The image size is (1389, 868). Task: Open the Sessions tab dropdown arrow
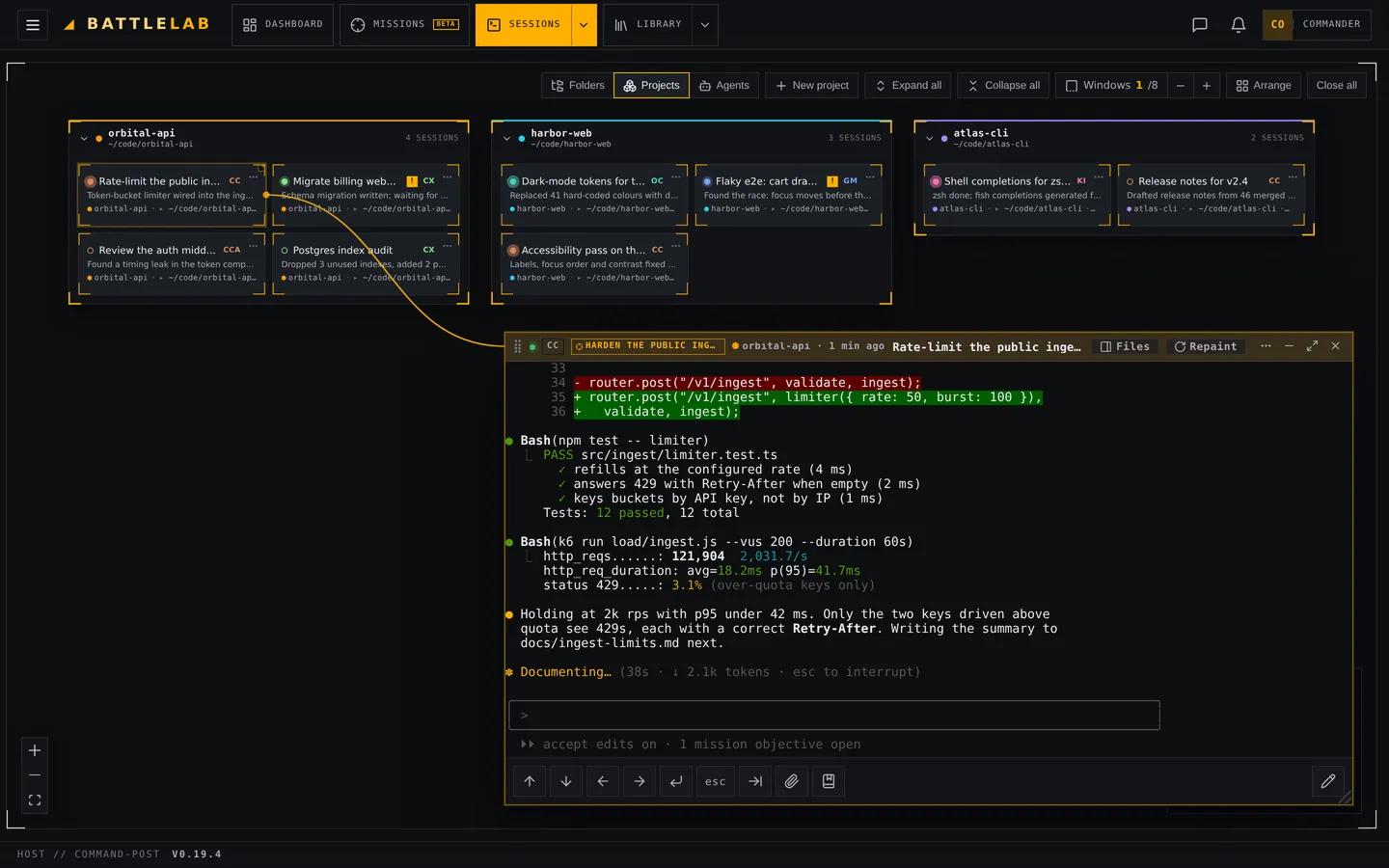584,25
